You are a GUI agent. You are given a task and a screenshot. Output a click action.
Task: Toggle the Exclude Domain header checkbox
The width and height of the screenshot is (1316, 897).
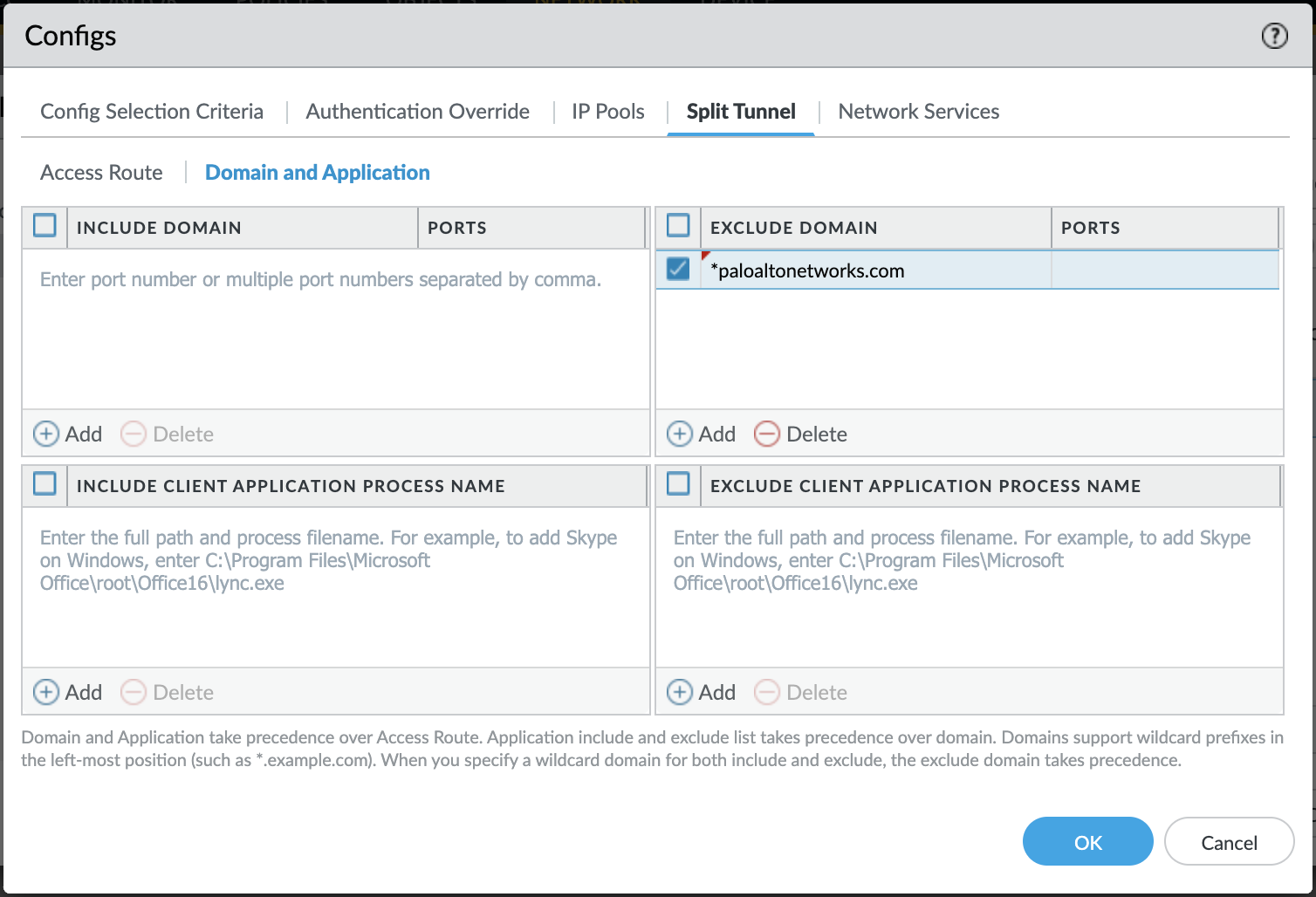coord(678,225)
